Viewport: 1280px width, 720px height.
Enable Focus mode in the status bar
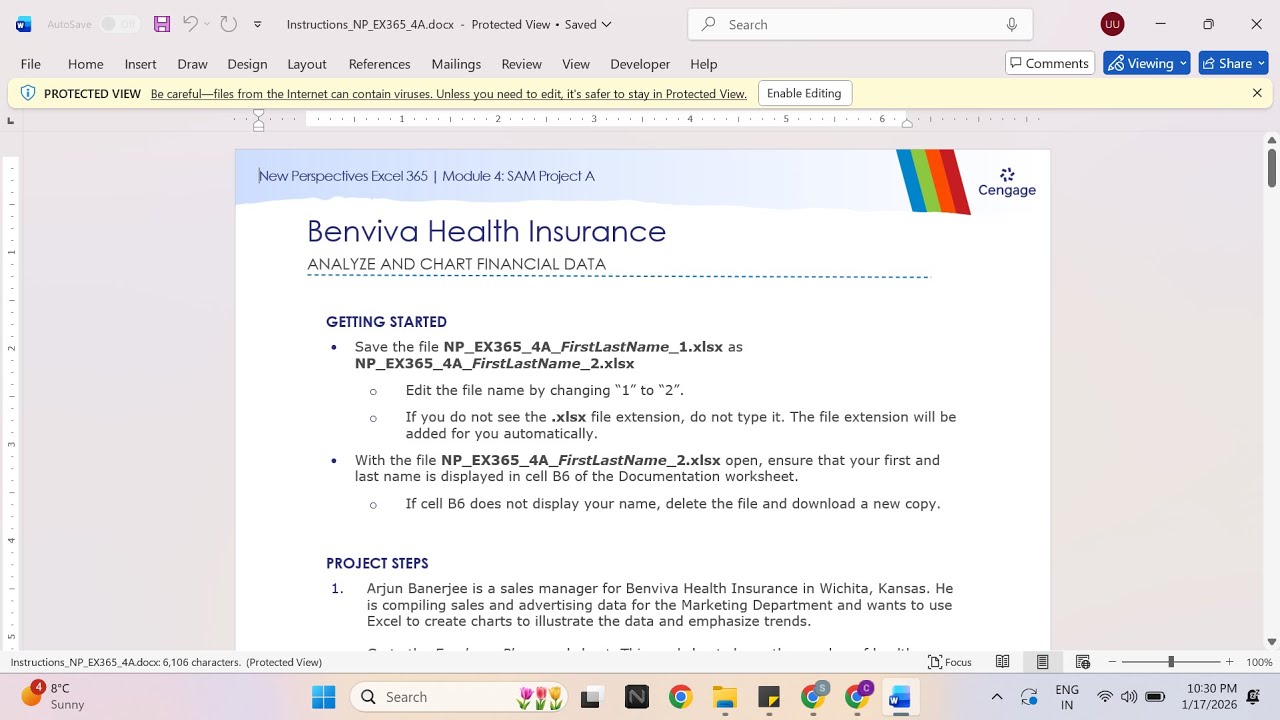click(x=950, y=662)
